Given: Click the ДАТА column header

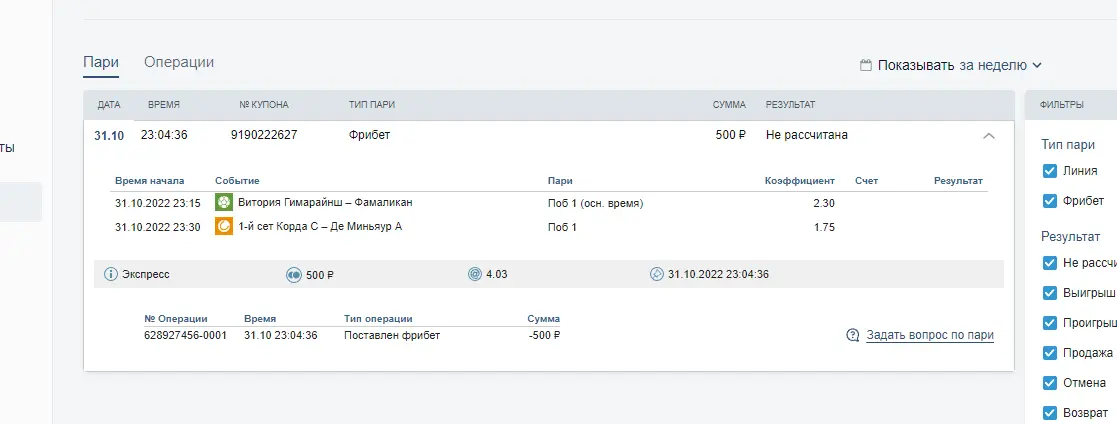Looking at the screenshot, I should pyautogui.click(x=109, y=105).
